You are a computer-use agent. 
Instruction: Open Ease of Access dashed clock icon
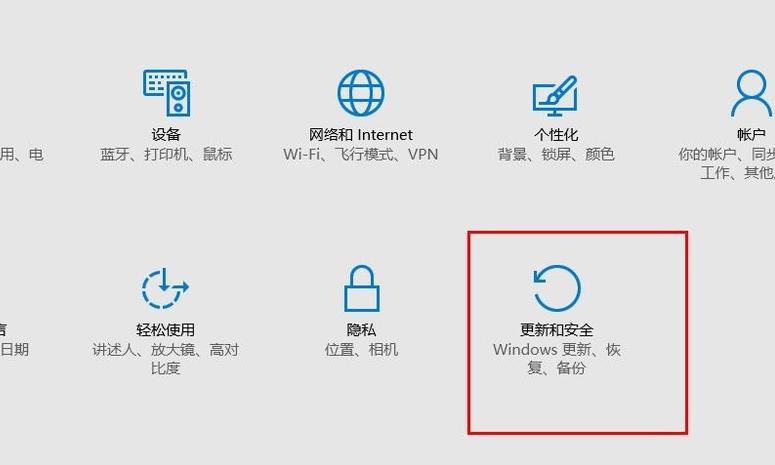click(x=165, y=289)
